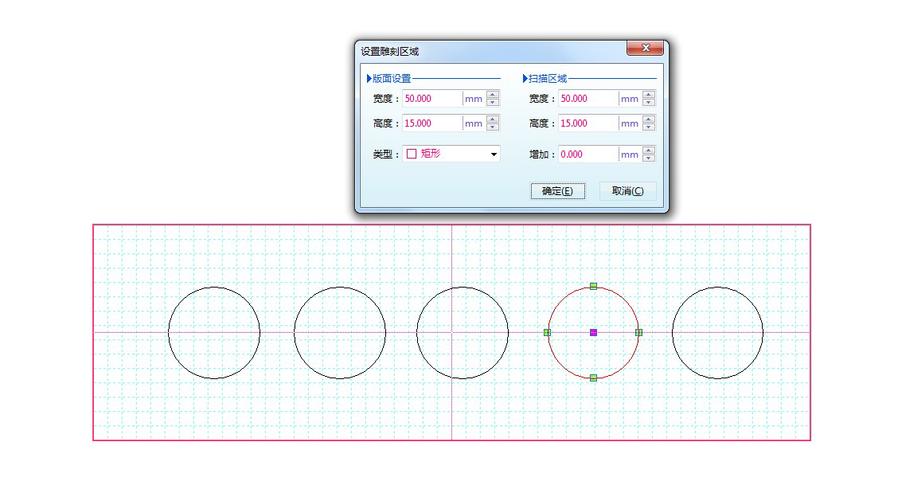This screenshot has width=898, height=497.
Task: Decrease 扫描区域 高度 with down arrow
Action: point(649,128)
